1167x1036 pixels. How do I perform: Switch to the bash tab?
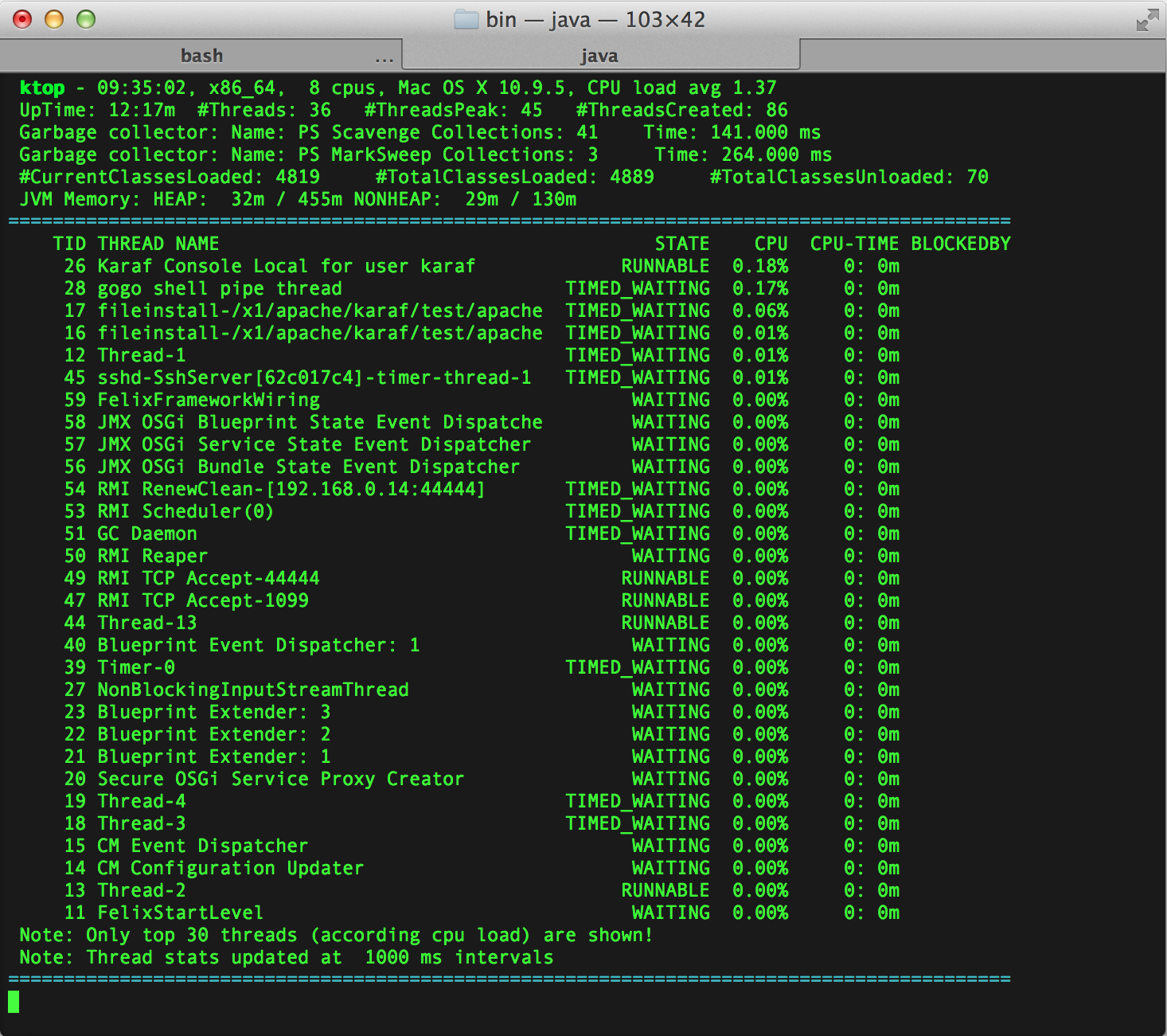point(201,56)
